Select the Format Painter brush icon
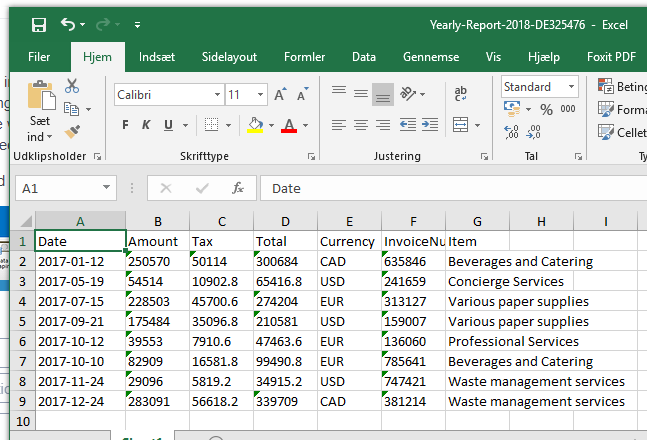Image resolution: width=647 pixels, height=440 pixels. point(72,131)
